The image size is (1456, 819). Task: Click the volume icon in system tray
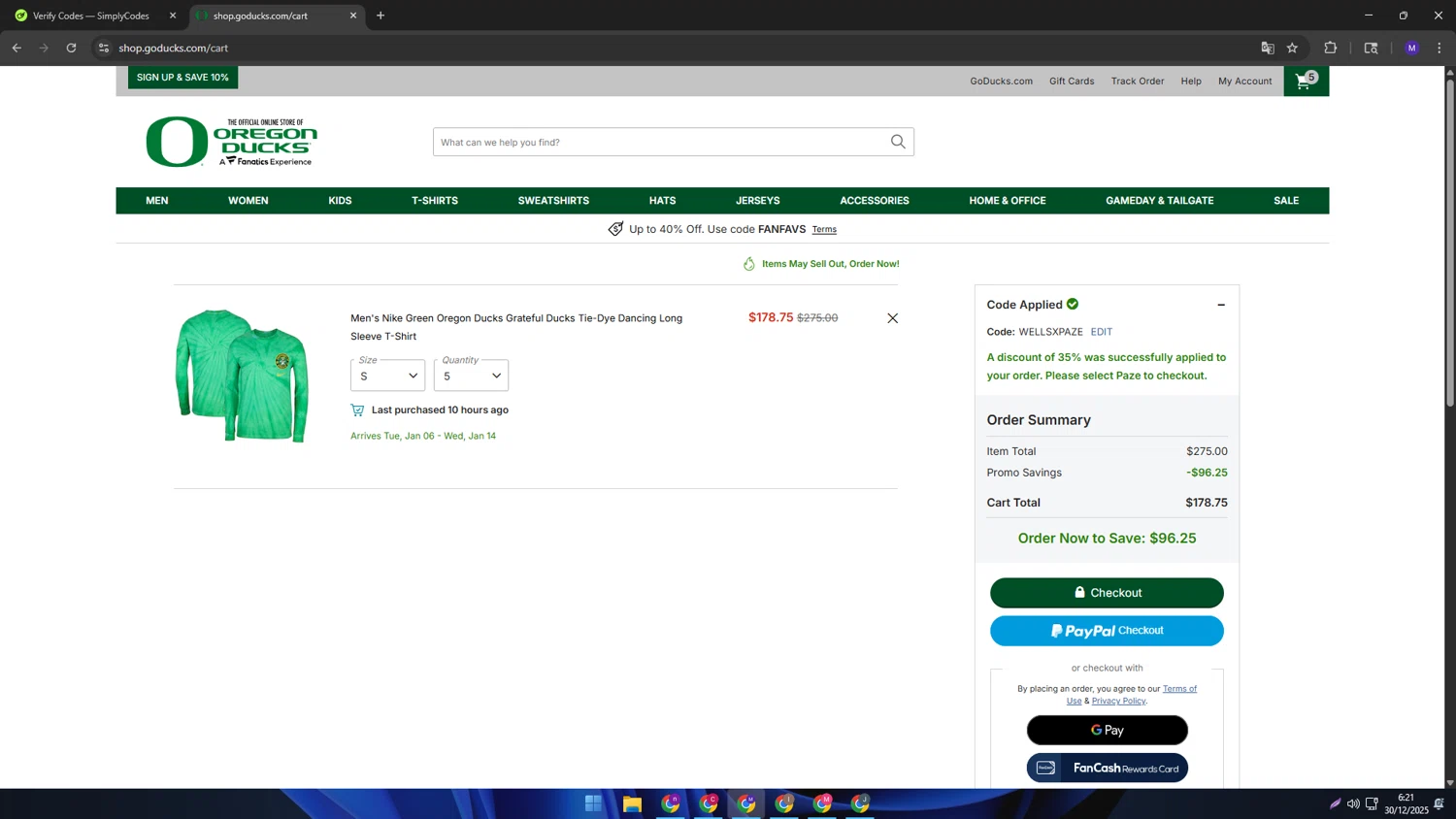click(1353, 803)
